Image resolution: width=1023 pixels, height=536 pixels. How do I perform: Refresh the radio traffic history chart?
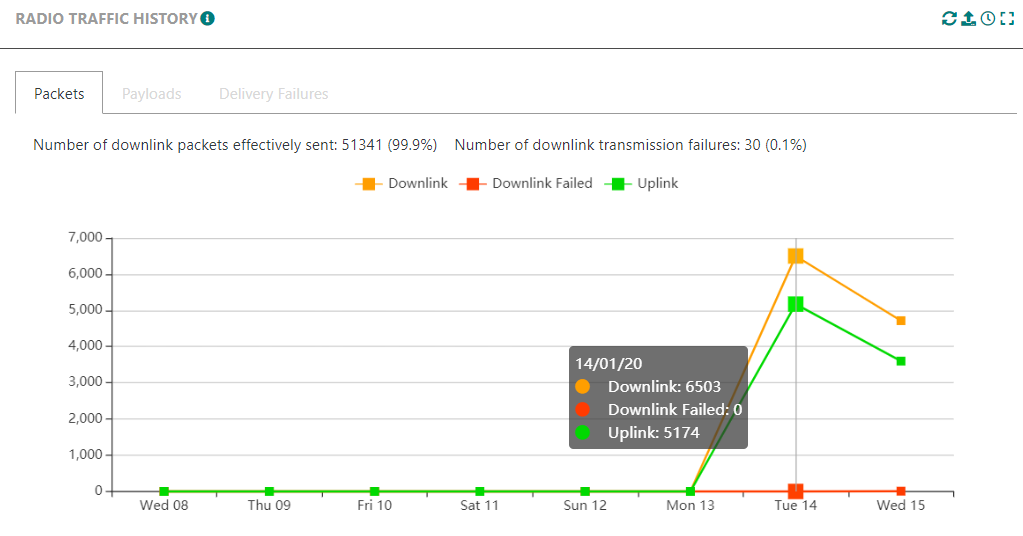click(949, 19)
